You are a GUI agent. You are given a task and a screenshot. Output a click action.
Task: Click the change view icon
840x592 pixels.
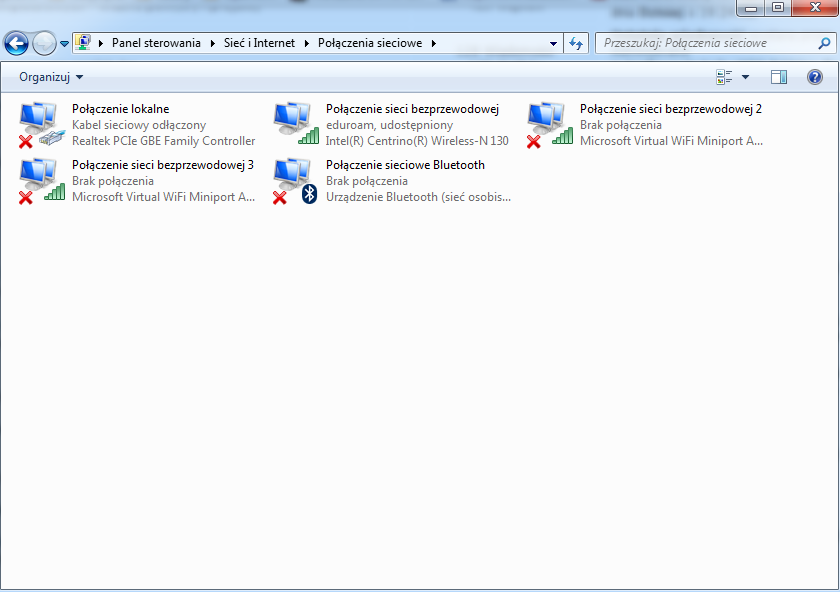click(x=725, y=77)
